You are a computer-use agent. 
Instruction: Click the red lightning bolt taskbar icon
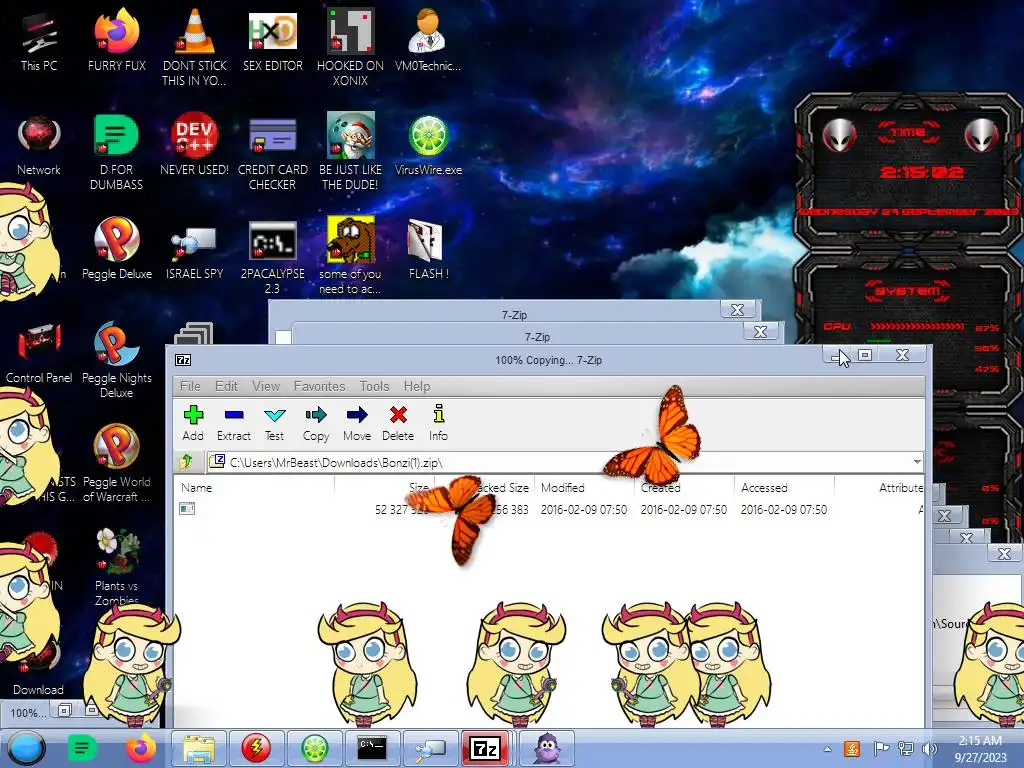coord(256,748)
